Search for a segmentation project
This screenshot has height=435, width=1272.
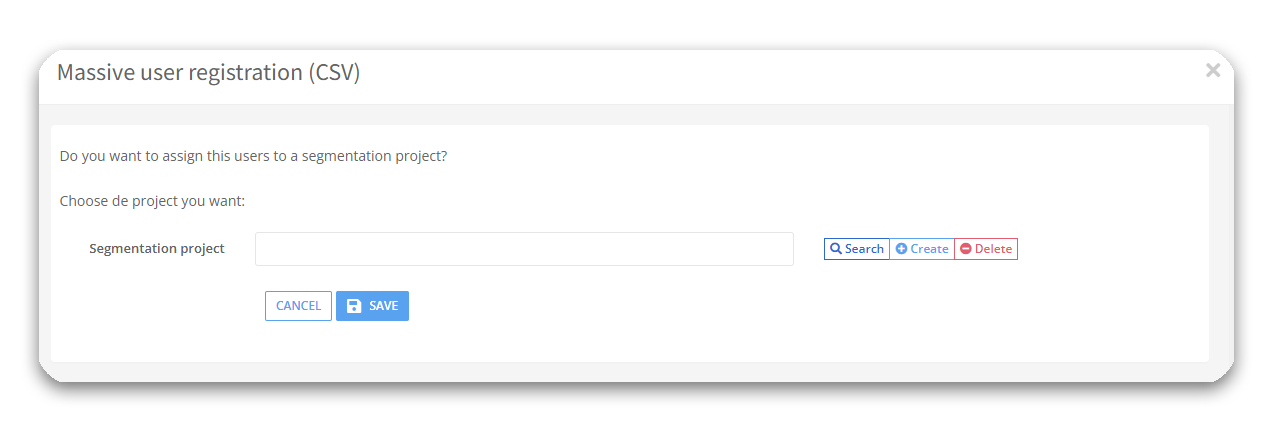coord(856,249)
